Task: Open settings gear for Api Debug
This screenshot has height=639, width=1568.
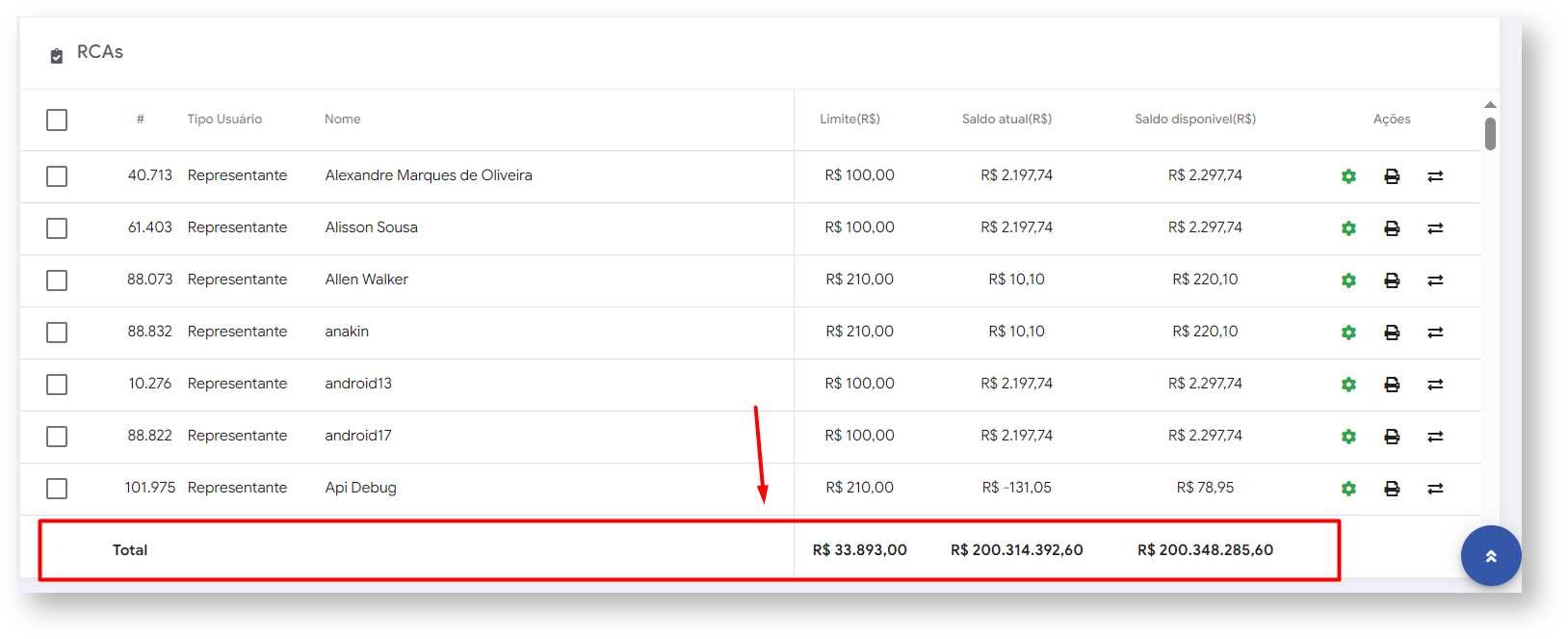Action: (1348, 489)
